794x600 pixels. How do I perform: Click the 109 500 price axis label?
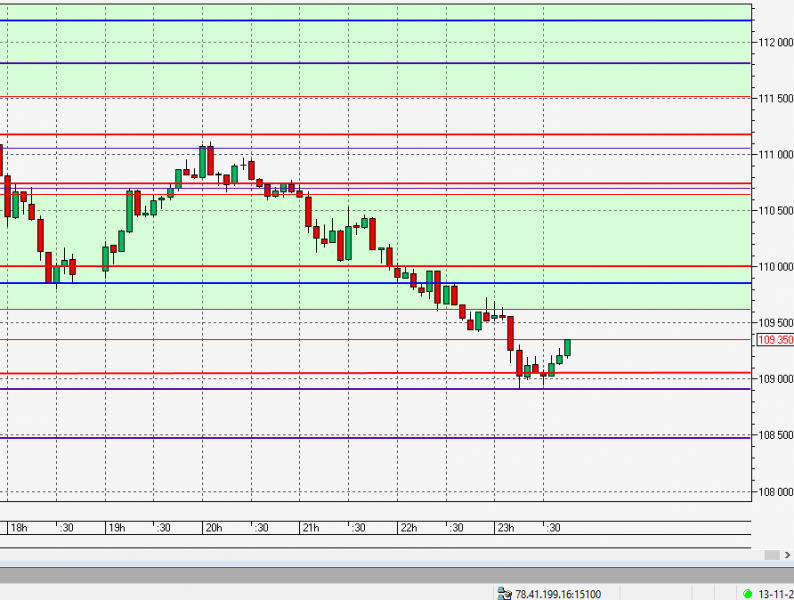[x=776, y=323]
